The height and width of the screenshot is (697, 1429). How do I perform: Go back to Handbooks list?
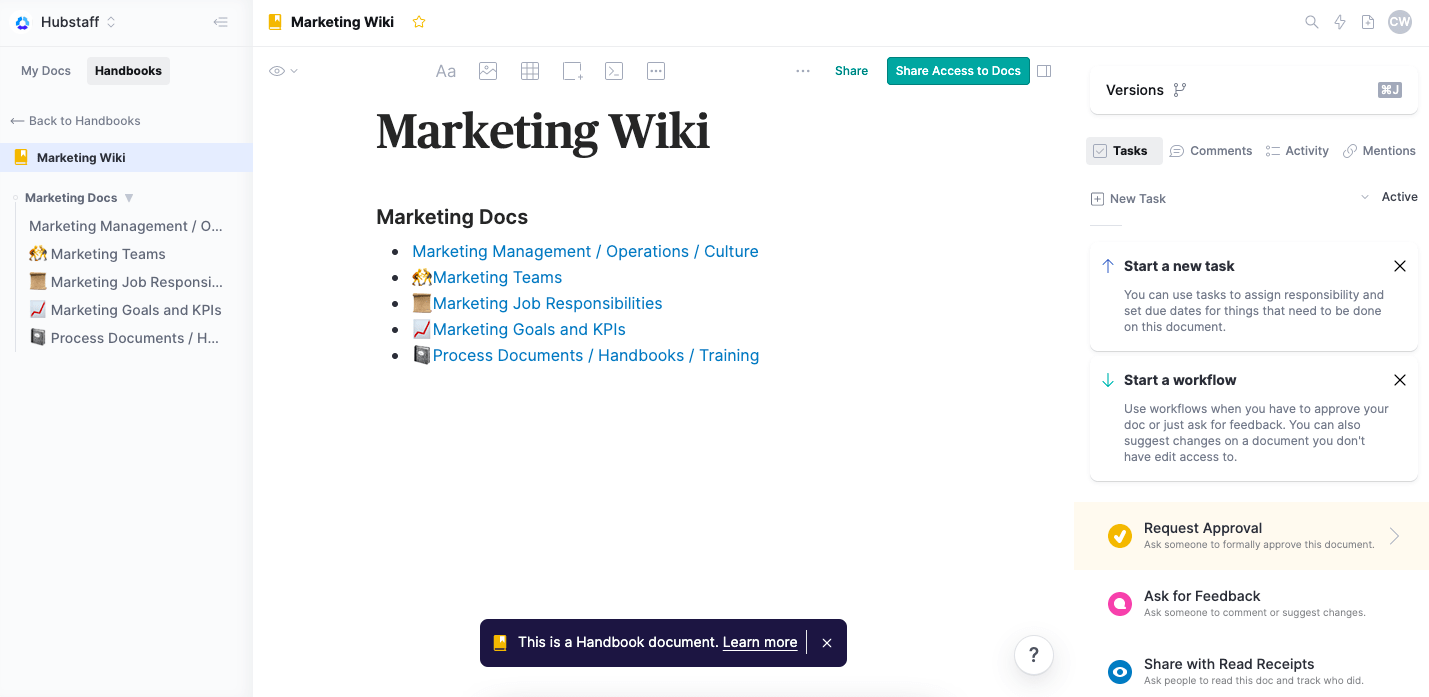75,121
